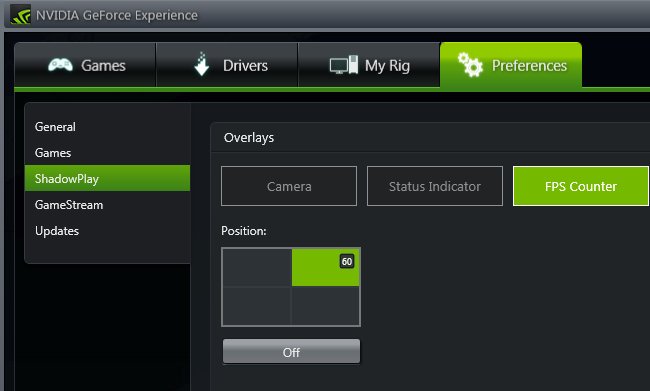Open the Games top tab
This screenshot has height=391, width=650.
tap(85, 65)
